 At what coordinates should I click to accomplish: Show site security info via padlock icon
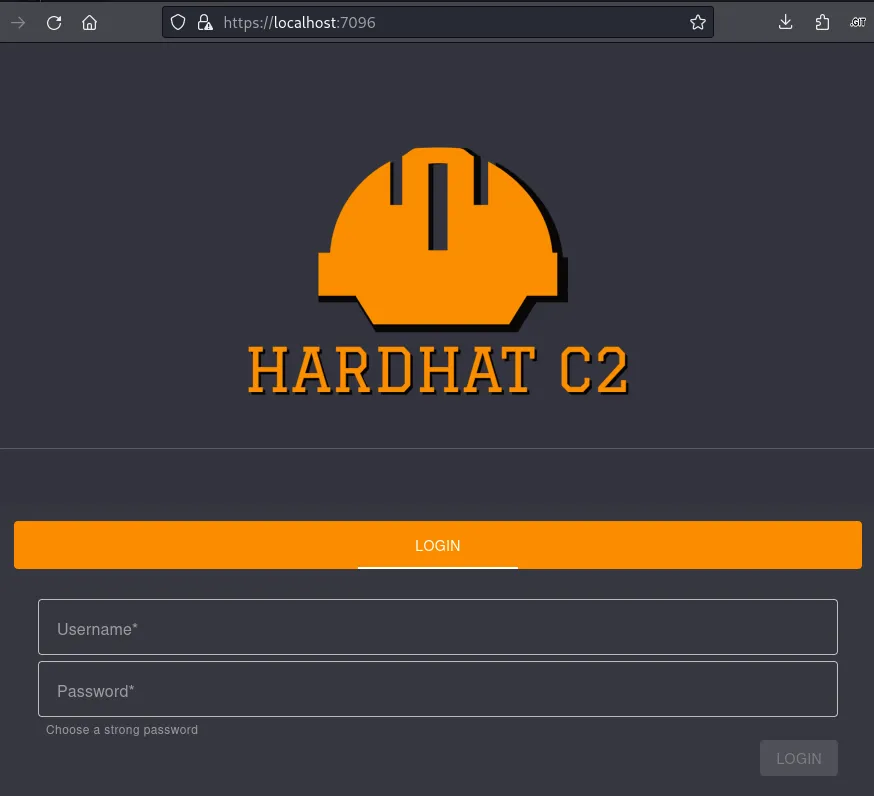click(204, 22)
